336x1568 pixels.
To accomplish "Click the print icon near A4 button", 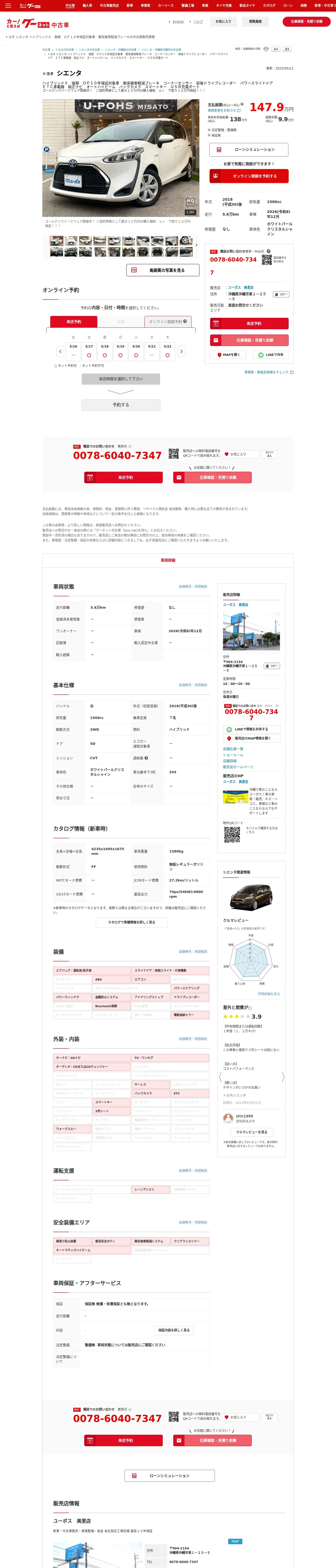I will coord(266,49).
